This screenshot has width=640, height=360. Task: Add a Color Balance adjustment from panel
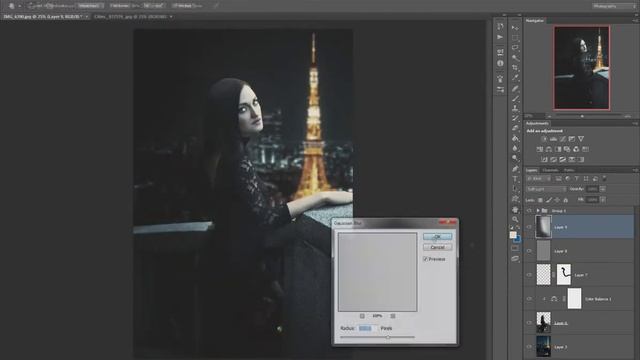pos(549,149)
